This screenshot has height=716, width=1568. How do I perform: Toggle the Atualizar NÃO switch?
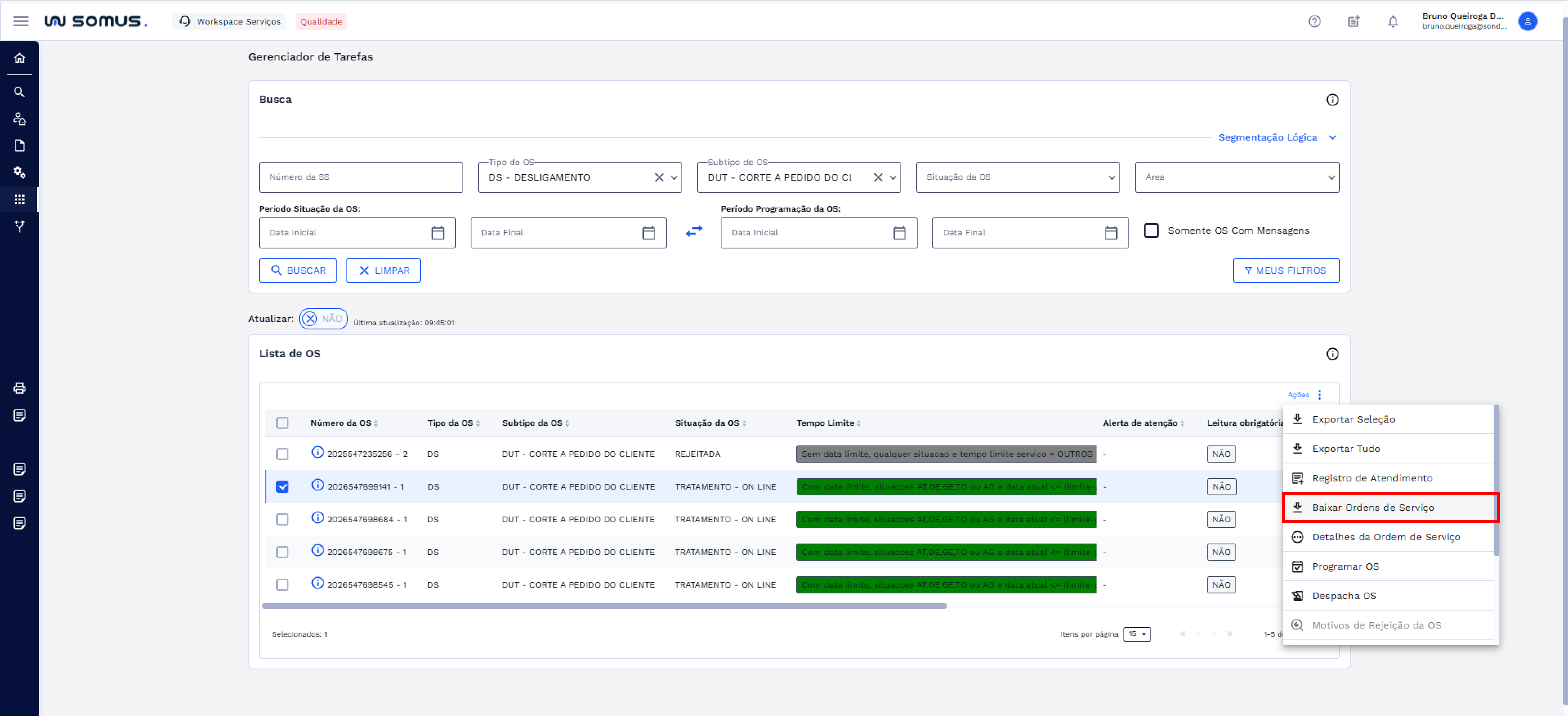coord(323,318)
